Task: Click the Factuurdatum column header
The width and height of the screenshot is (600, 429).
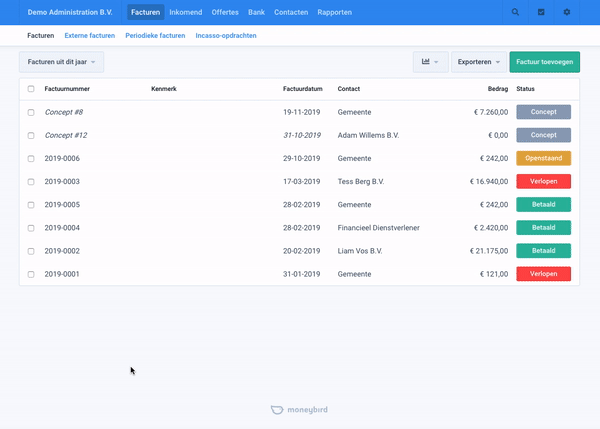Action: point(303,89)
